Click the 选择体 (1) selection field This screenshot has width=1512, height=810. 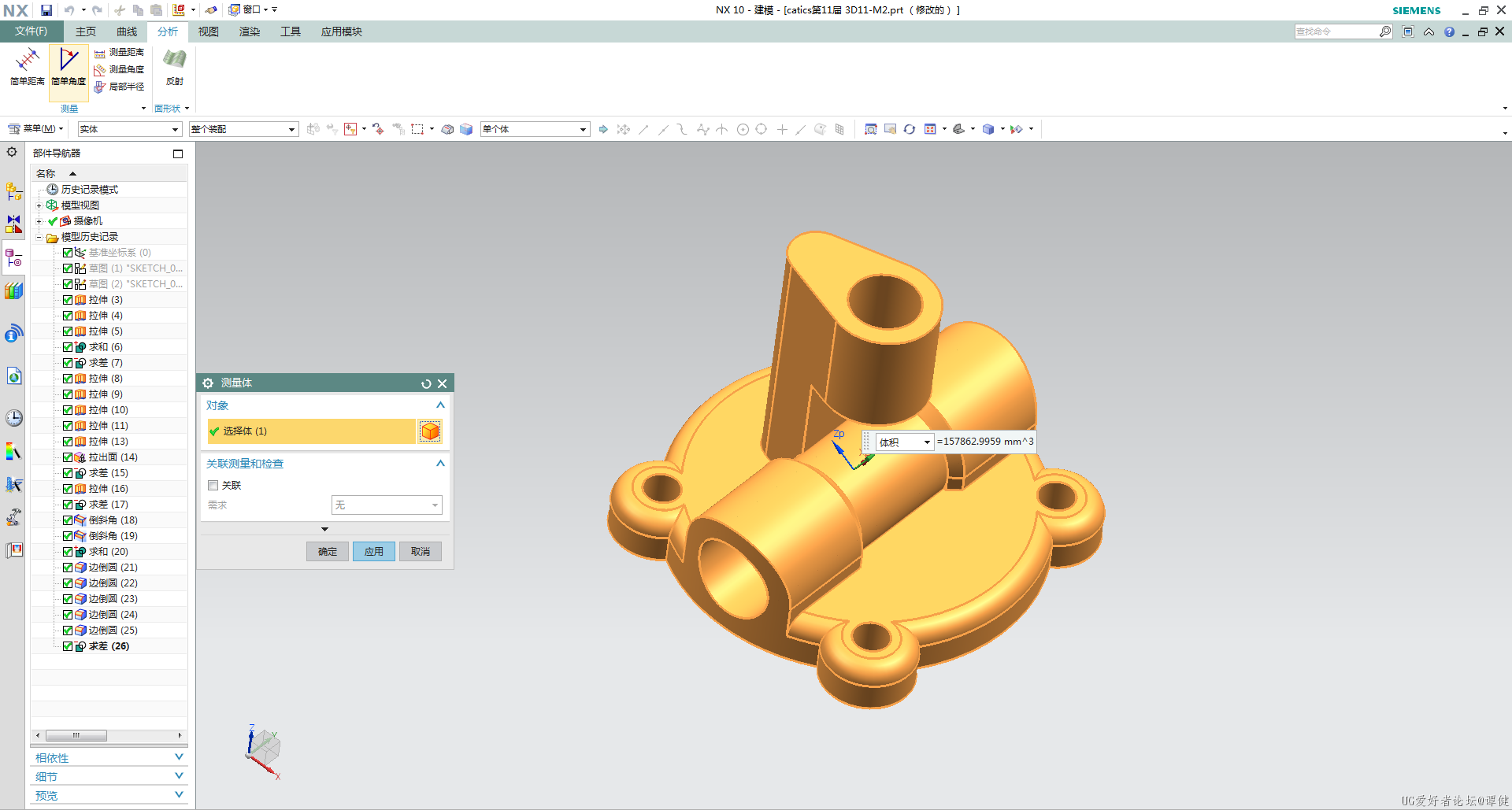pyautogui.click(x=312, y=431)
